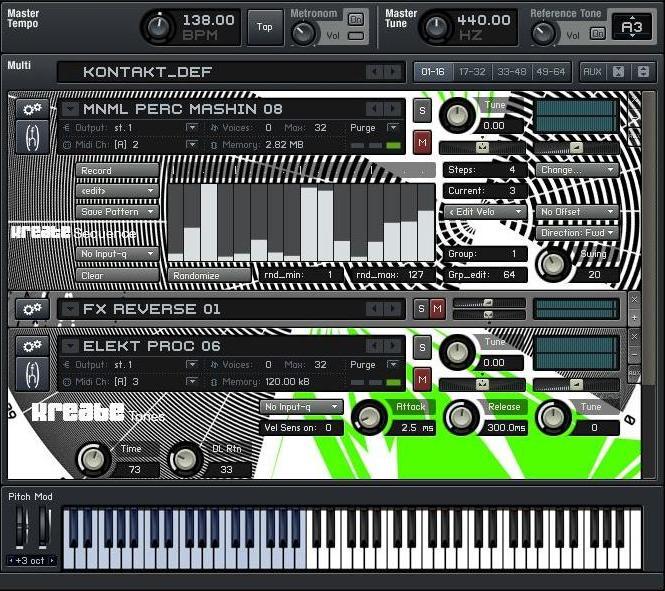Turn the Master Tune knob
This screenshot has width=665, height=591.
click(436, 27)
